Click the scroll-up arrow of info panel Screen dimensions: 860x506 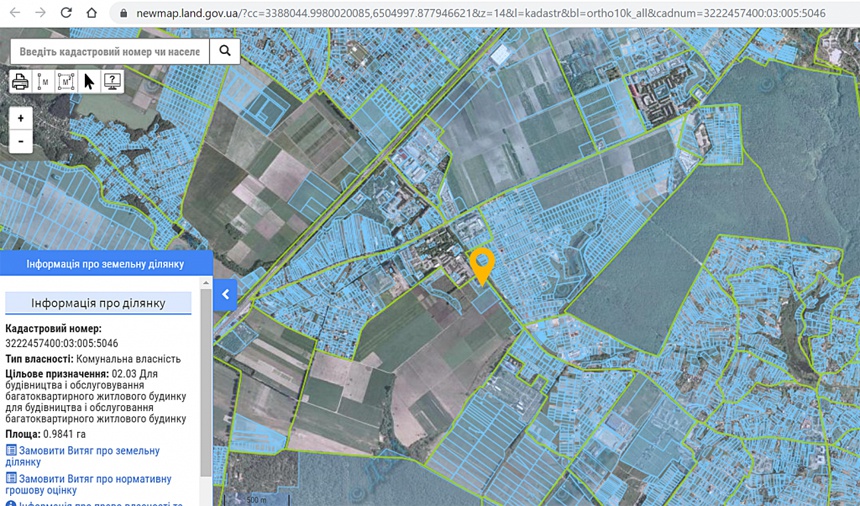click(x=206, y=283)
